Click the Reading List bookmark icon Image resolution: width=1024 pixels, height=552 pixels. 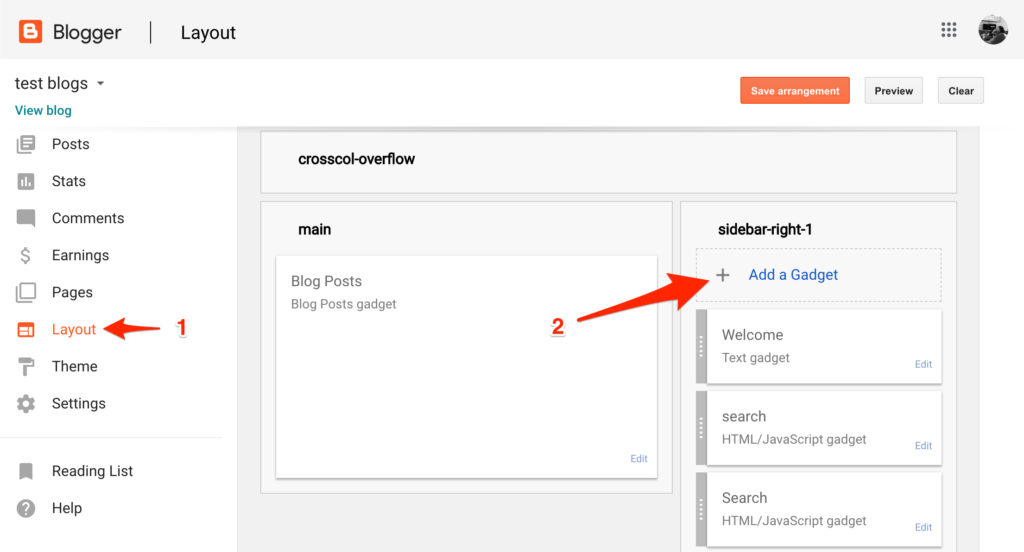click(x=25, y=471)
